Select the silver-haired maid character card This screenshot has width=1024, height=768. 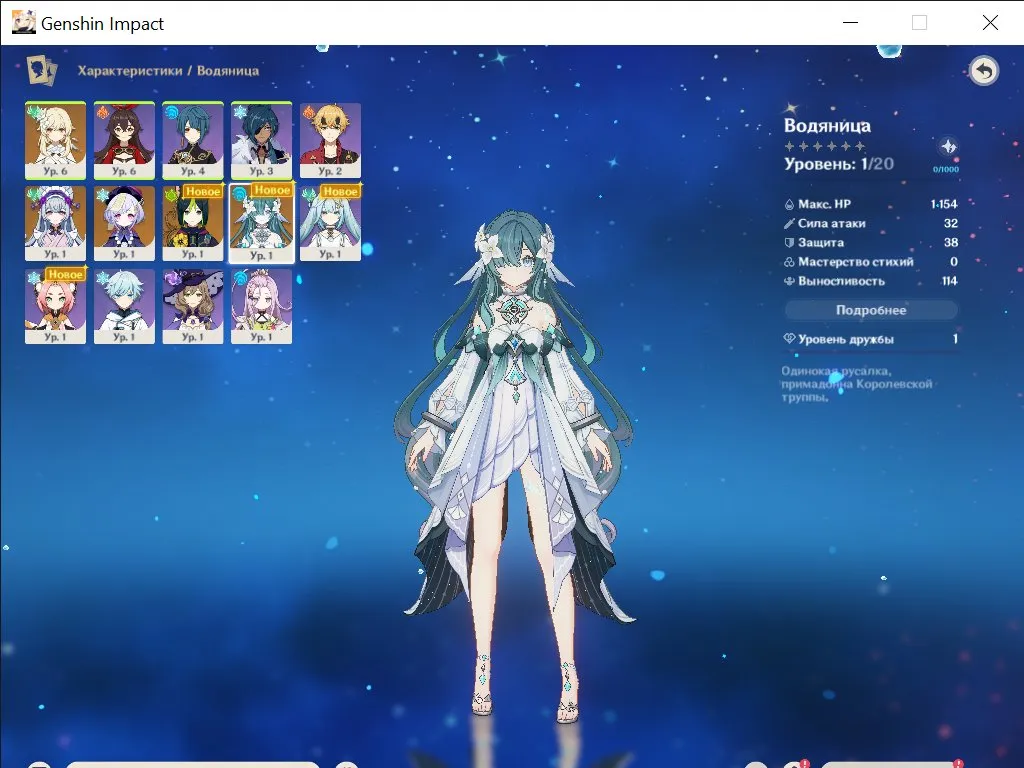56,223
